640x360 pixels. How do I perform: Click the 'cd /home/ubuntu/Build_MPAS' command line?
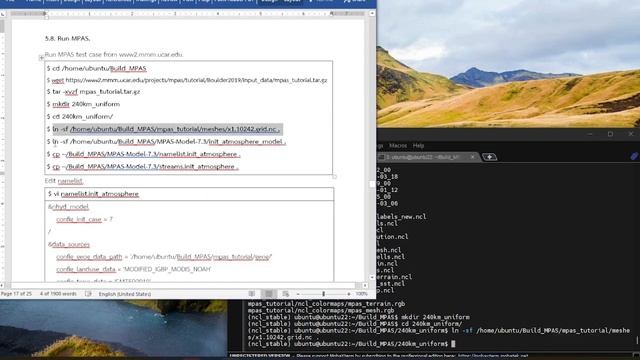click(x=96, y=69)
